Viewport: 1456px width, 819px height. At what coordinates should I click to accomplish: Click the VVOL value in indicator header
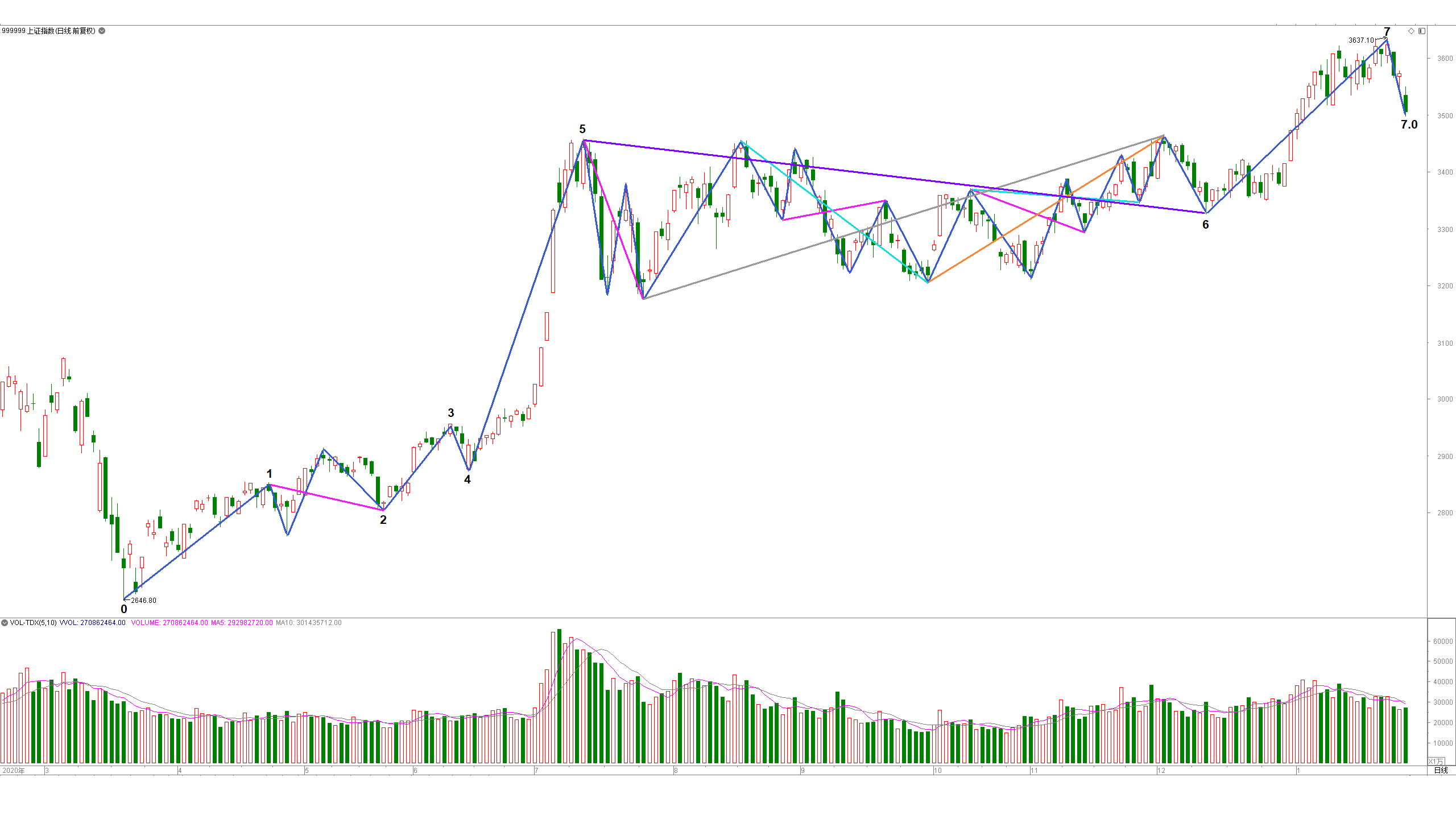click(93, 623)
